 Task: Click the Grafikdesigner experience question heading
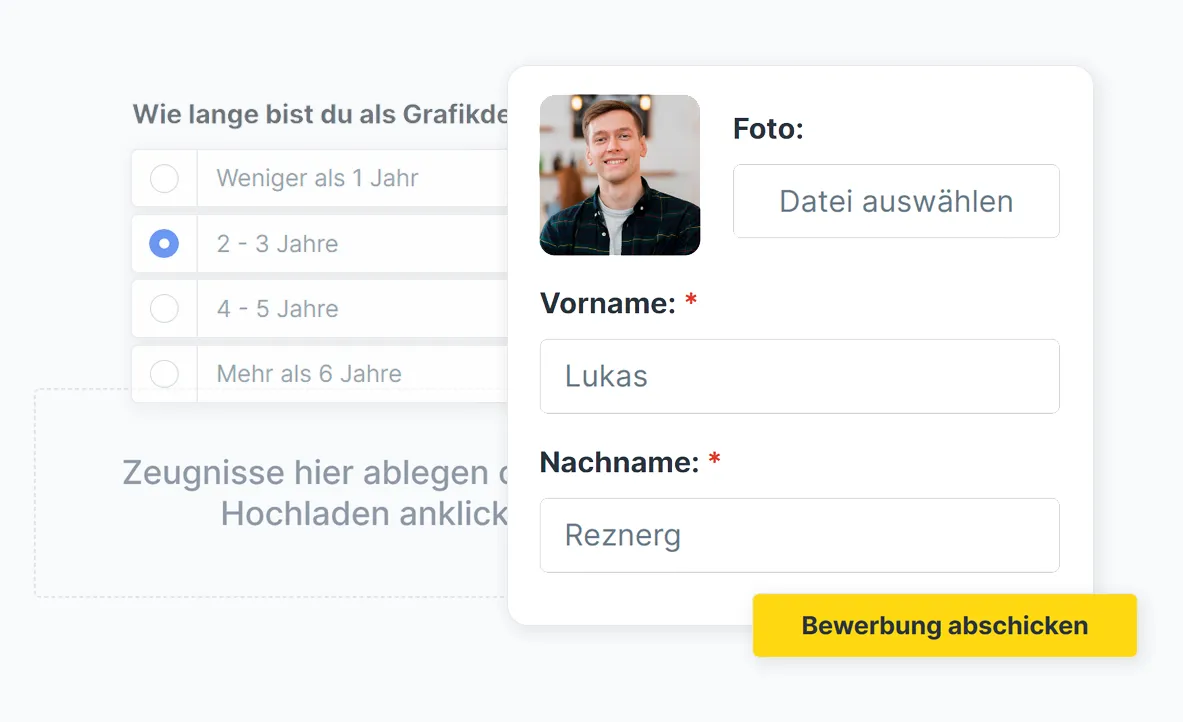click(x=320, y=114)
